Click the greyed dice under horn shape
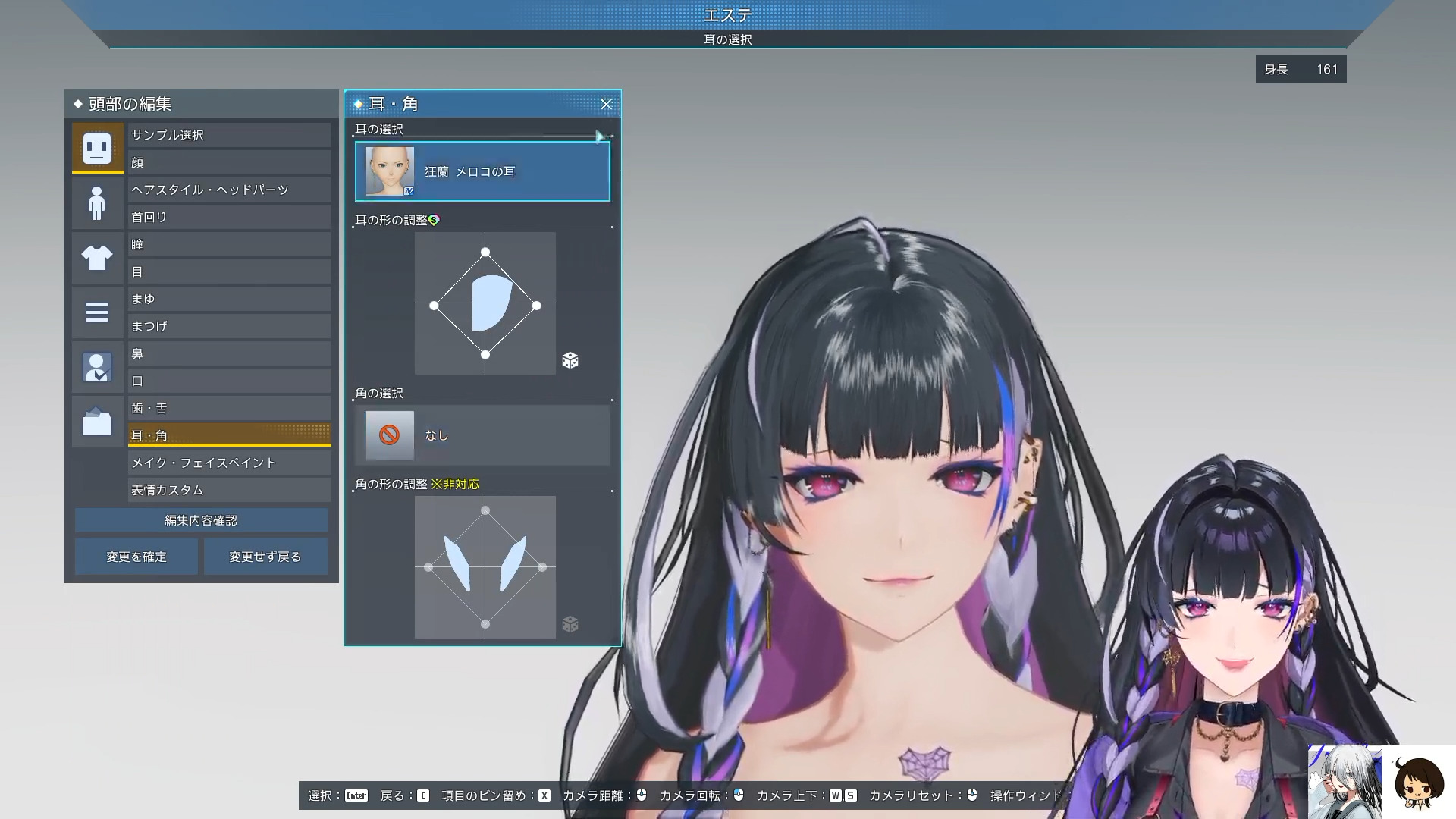The image size is (1456, 819). click(x=570, y=624)
